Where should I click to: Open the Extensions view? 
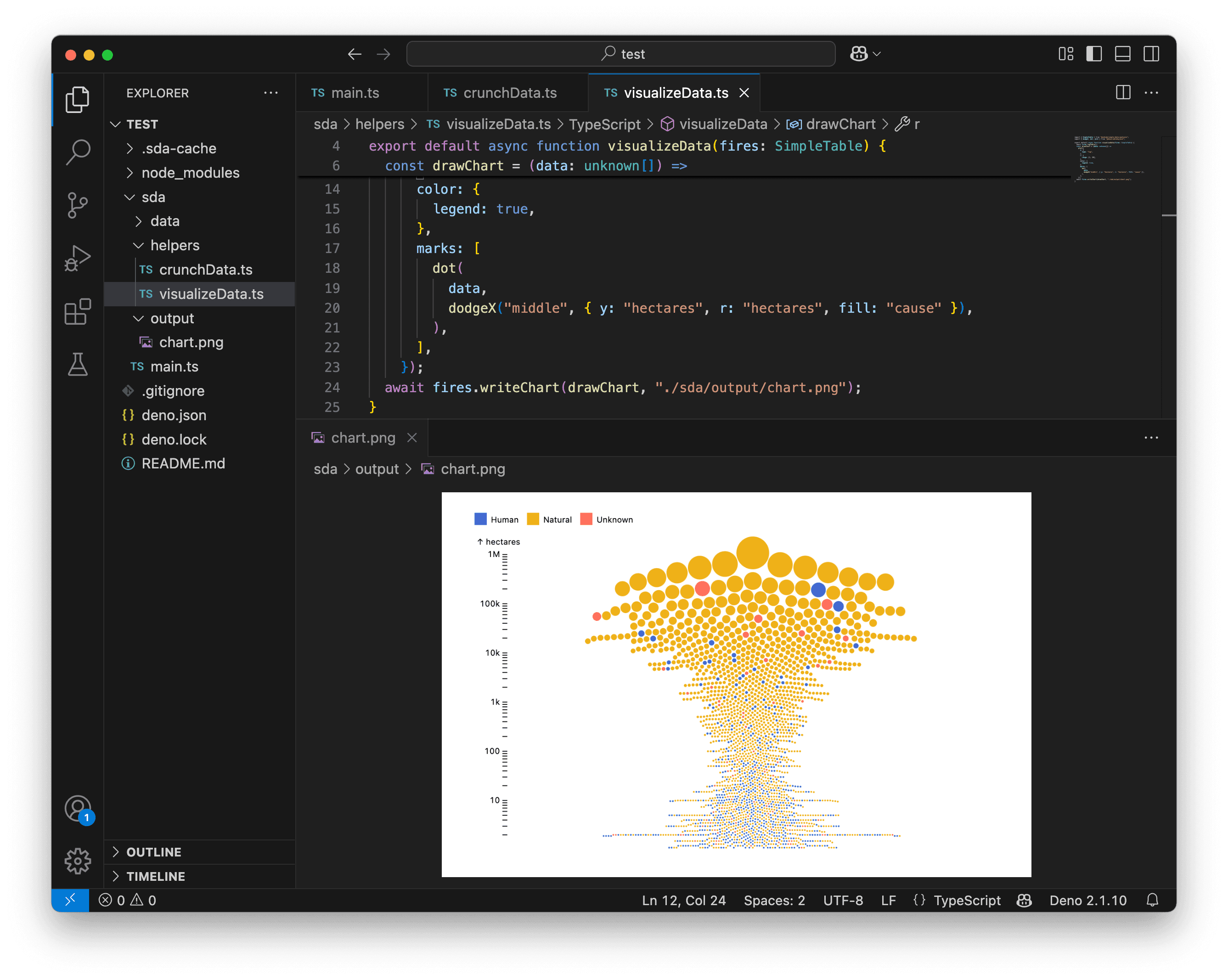click(78, 311)
